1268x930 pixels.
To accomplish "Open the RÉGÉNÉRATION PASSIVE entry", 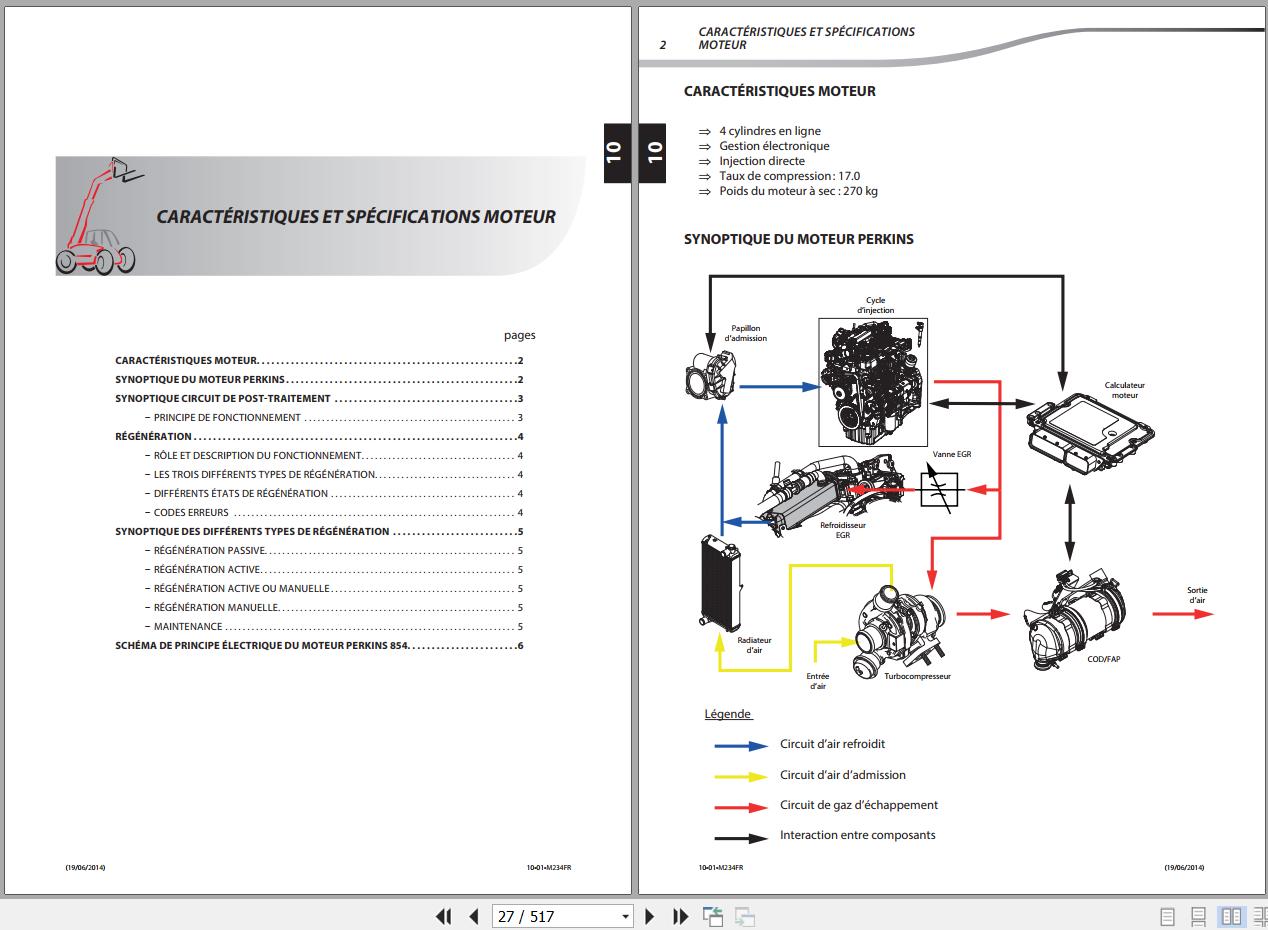I will (333, 551).
